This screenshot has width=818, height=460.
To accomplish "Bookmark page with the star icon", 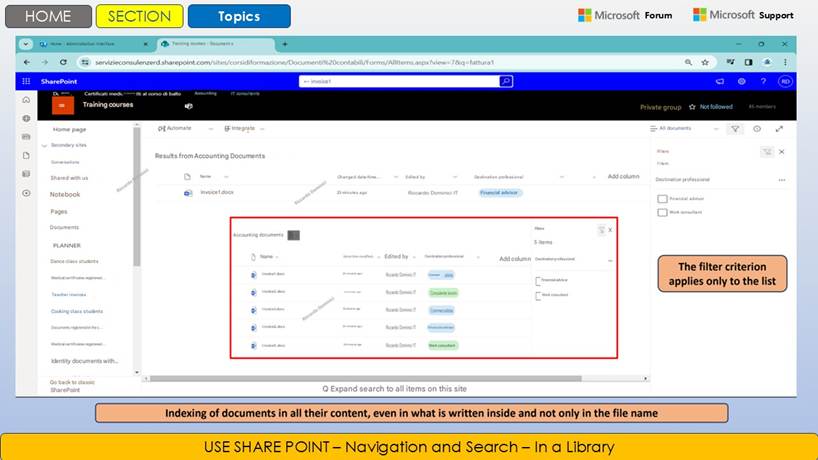I will click(705, 62).
